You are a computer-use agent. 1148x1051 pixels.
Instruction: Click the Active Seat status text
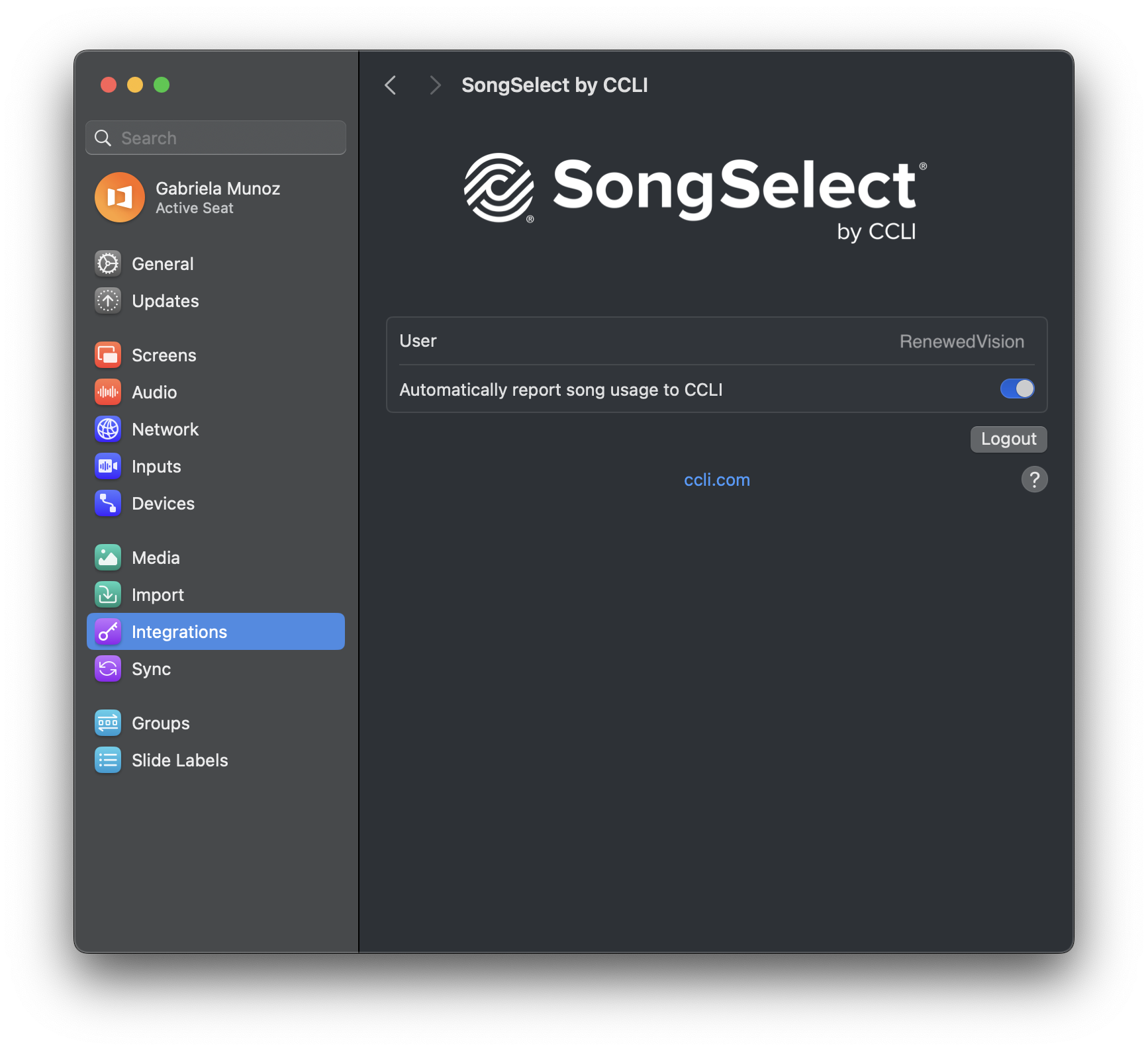[x=195, y=208]
